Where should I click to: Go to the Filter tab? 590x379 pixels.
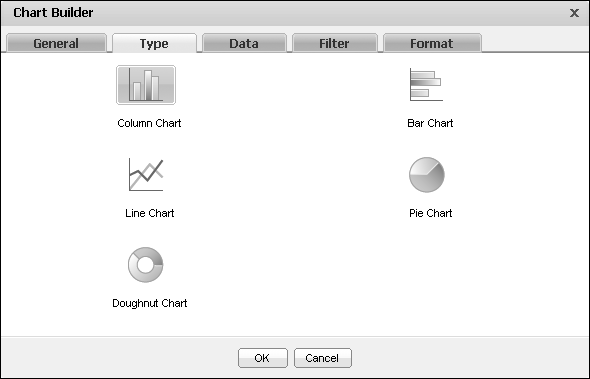[x=335, y=43]
